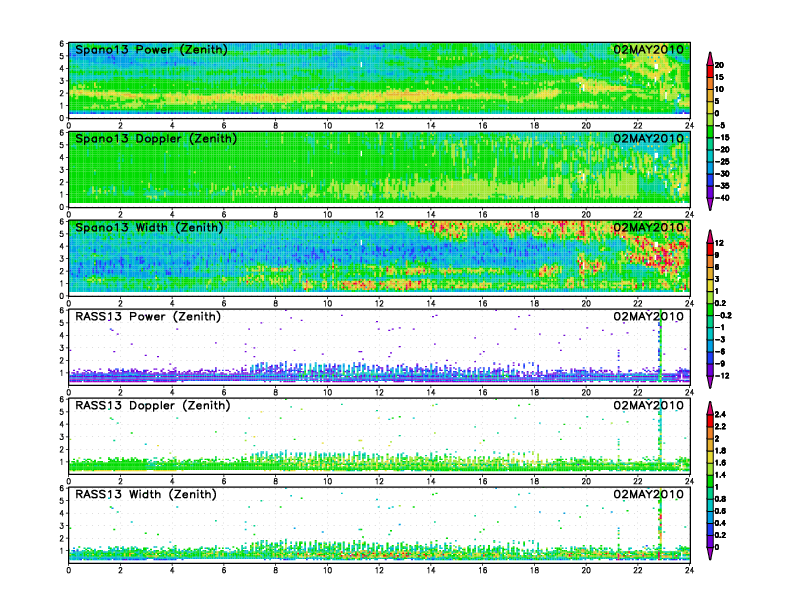Image resolution: width=792 pixels, height=612 pixels.
Task: Click the 'Spano13 Width (Zenith)' panel title
Action: [149, 227]
